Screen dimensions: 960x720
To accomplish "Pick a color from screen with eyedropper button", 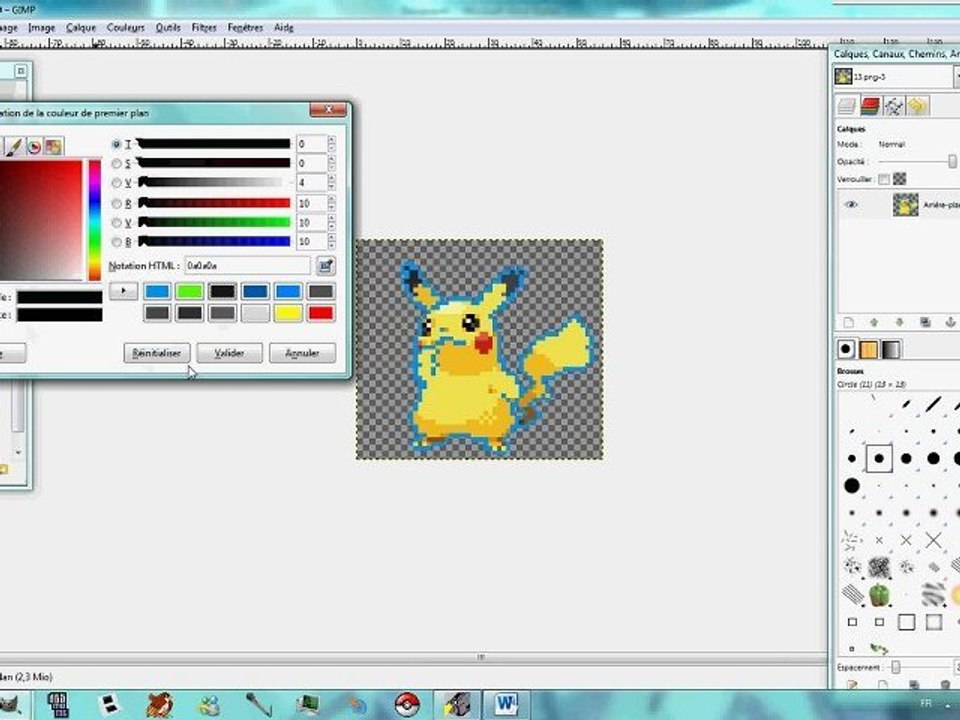I will pos(326,265).
